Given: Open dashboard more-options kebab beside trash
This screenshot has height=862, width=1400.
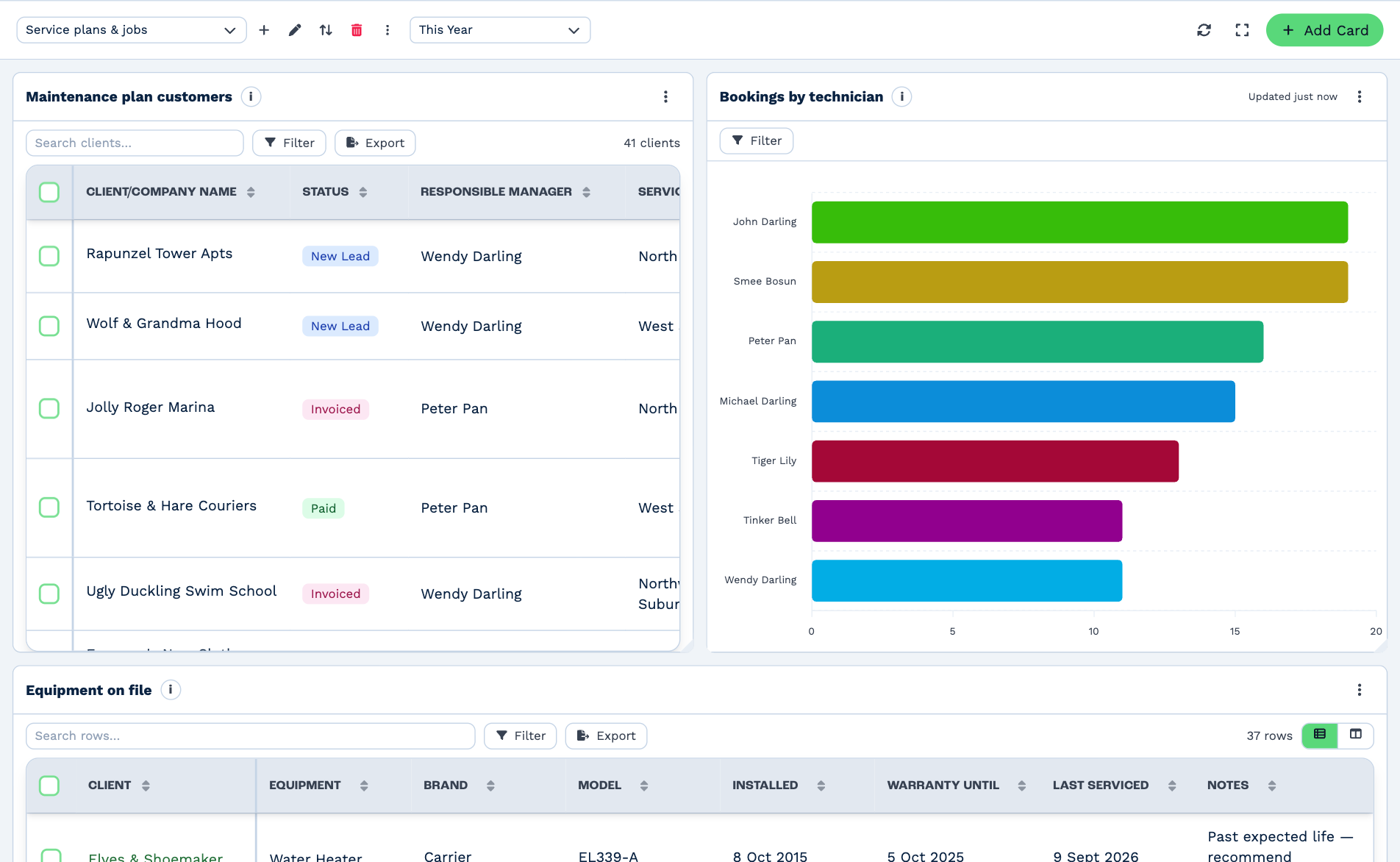Looking at the screenshot, I should point(387,30).
